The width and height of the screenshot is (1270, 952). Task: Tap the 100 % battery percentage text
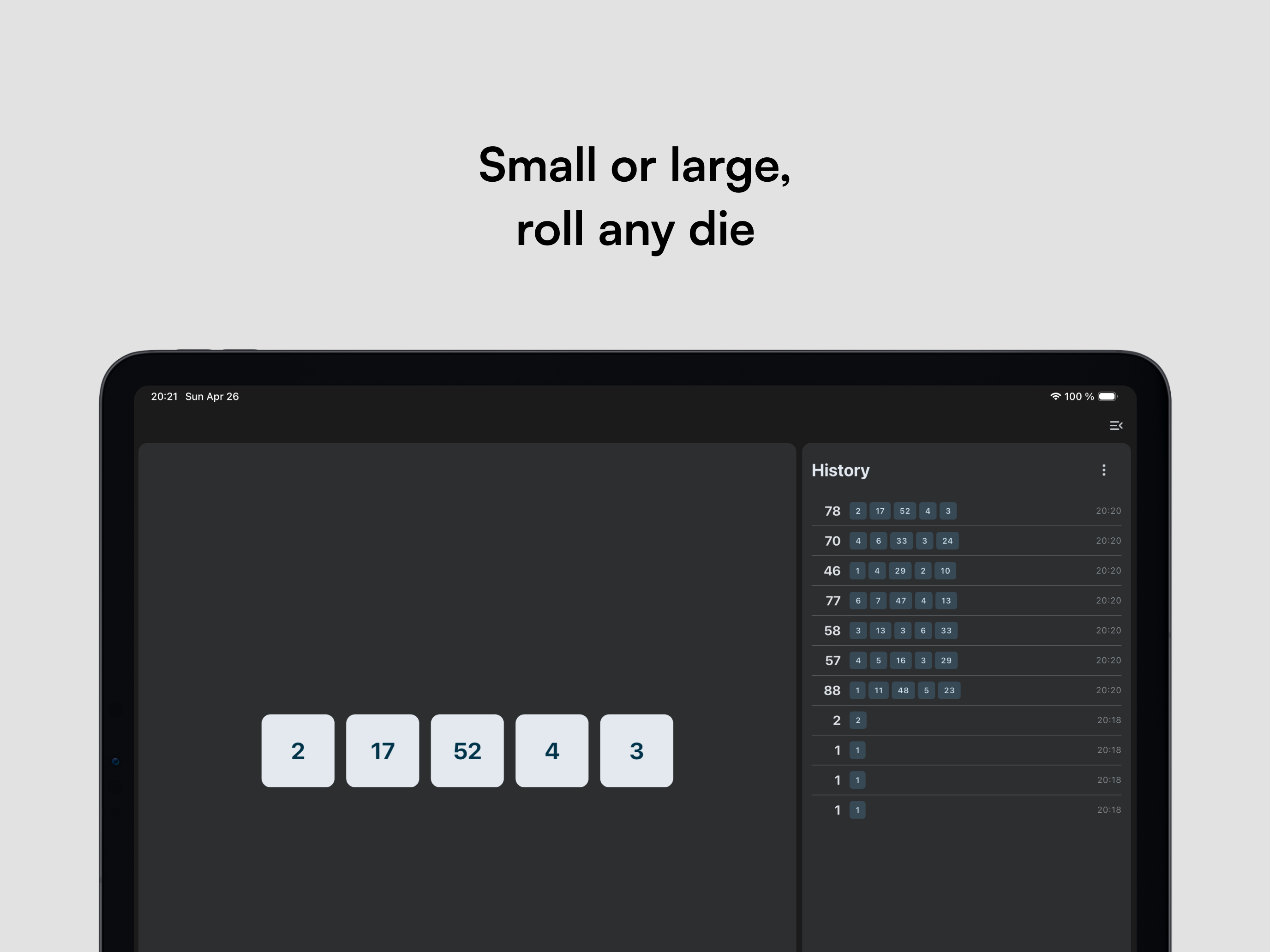click(1079, 397)
